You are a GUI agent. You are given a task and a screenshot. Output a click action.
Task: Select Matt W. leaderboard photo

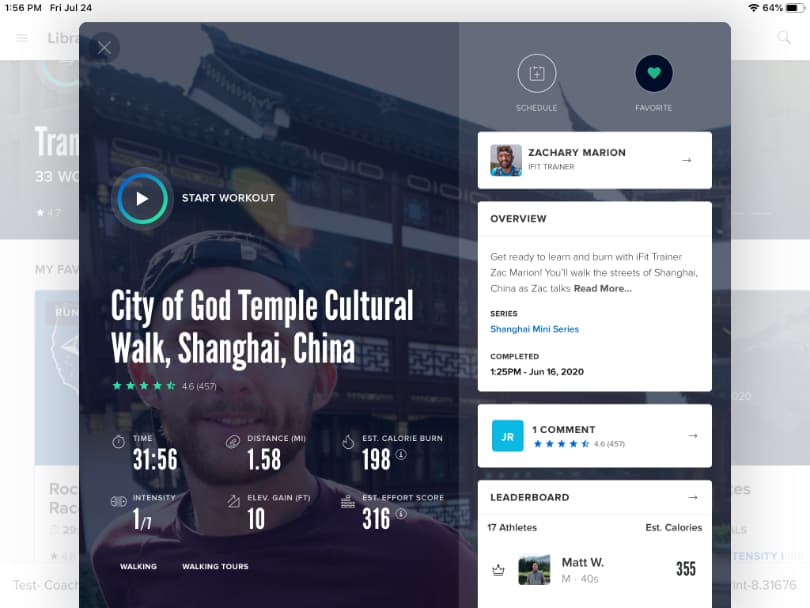coord(534,569)
